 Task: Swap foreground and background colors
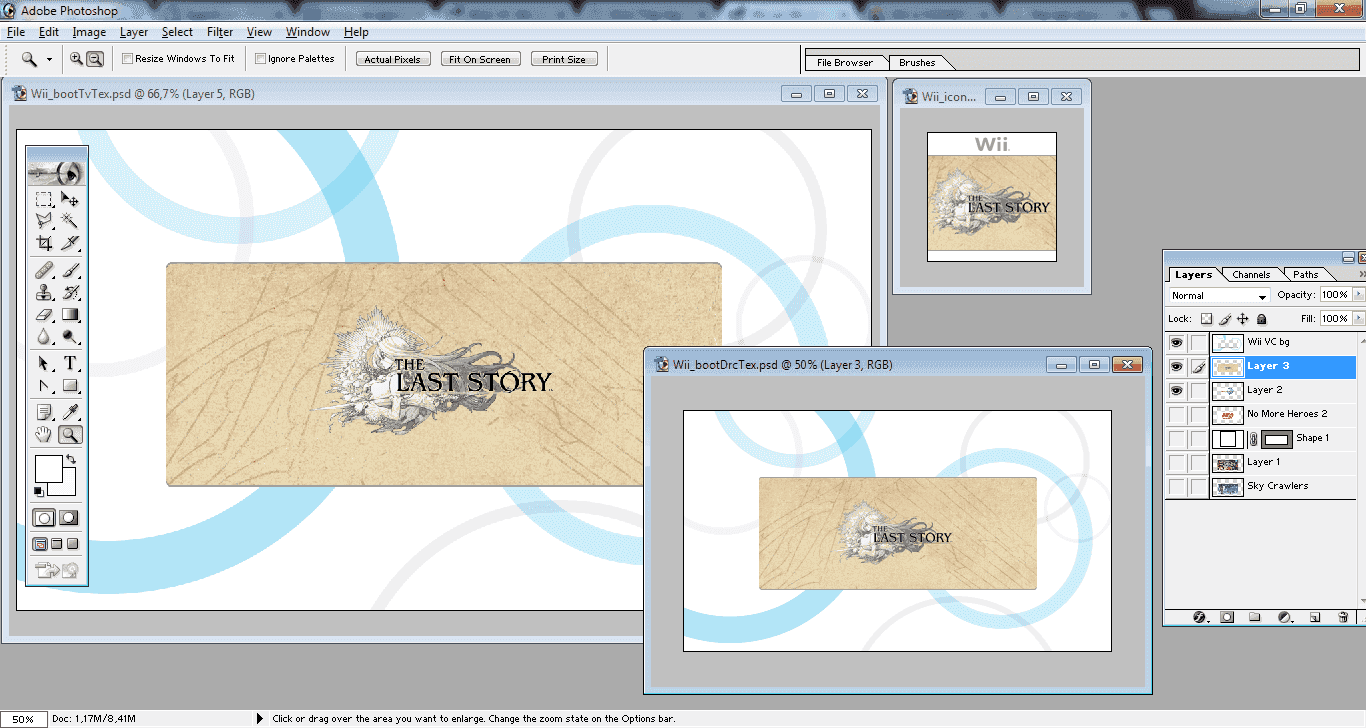pyautogui.click(x=69, y=459)
